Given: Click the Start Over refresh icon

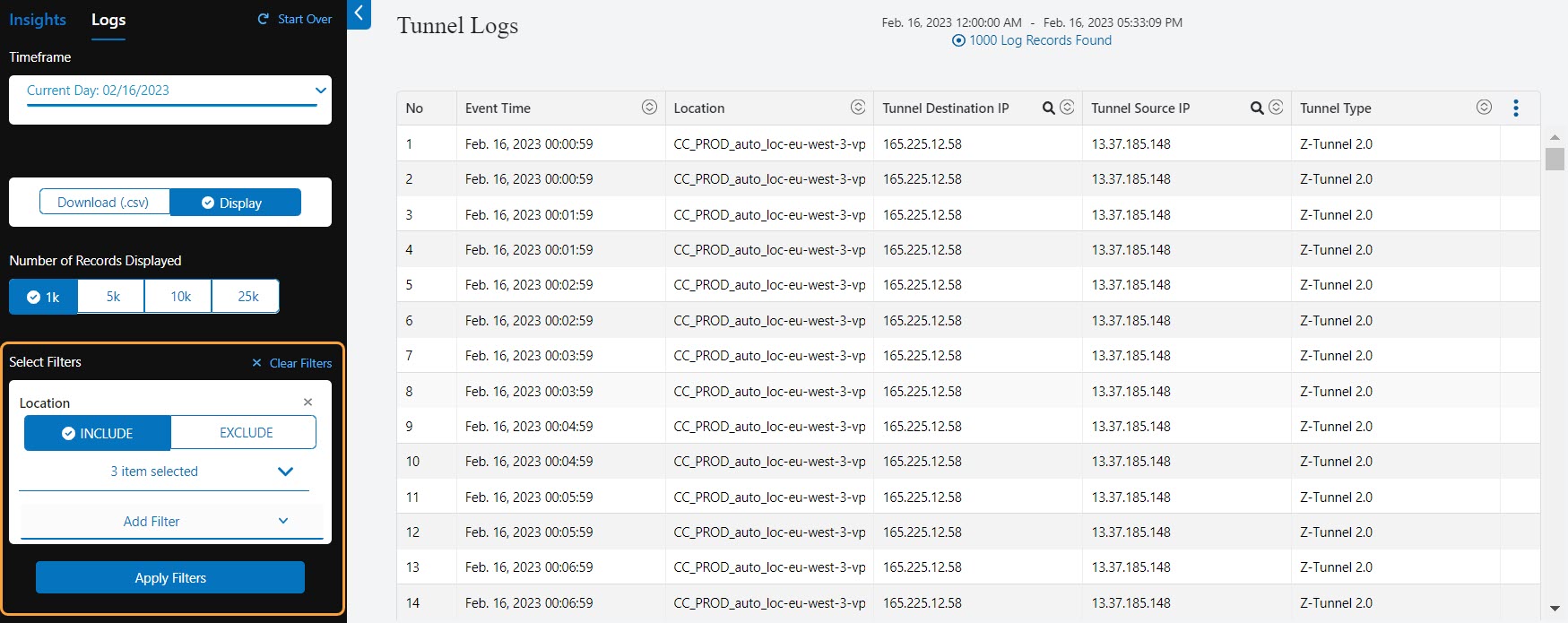Looking at the screenshot, I should [264, 19].
